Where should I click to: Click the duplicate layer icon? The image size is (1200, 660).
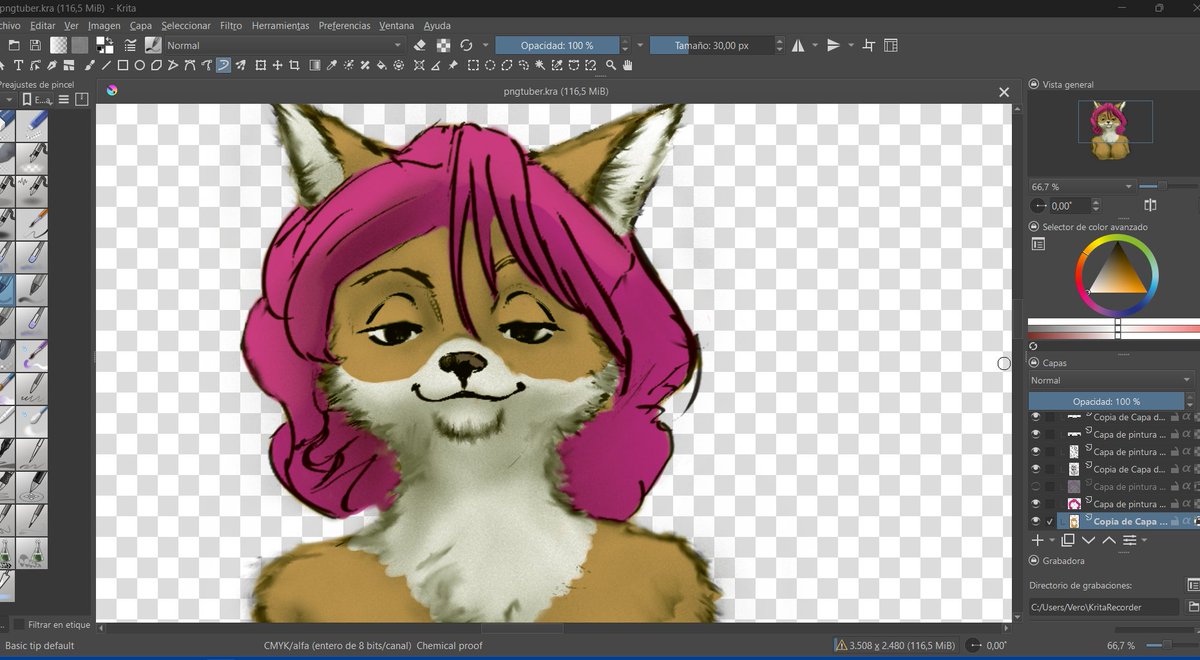[1067, 540]
